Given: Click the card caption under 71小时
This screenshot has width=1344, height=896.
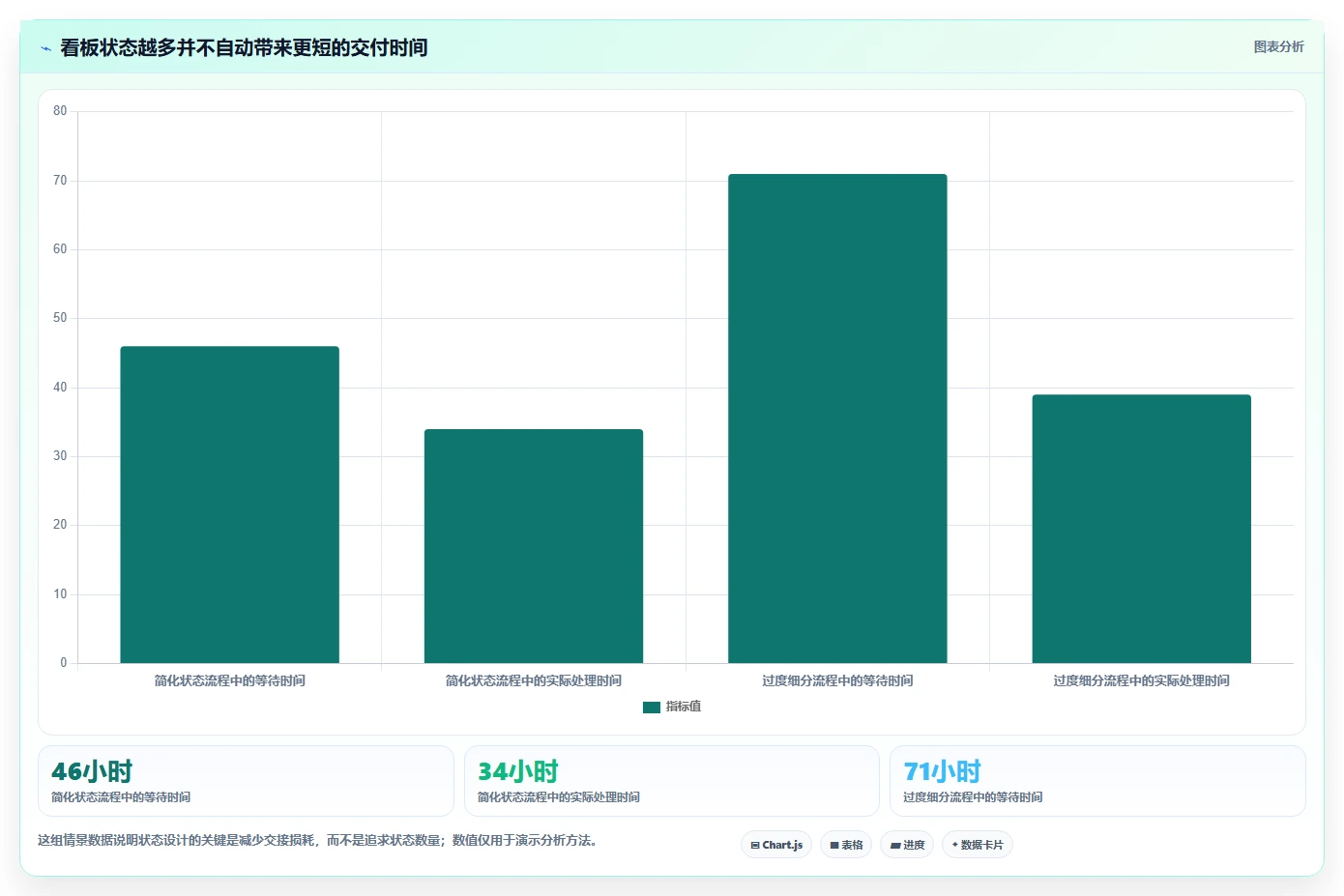Looking at the screenshot, I should [973, 797].
